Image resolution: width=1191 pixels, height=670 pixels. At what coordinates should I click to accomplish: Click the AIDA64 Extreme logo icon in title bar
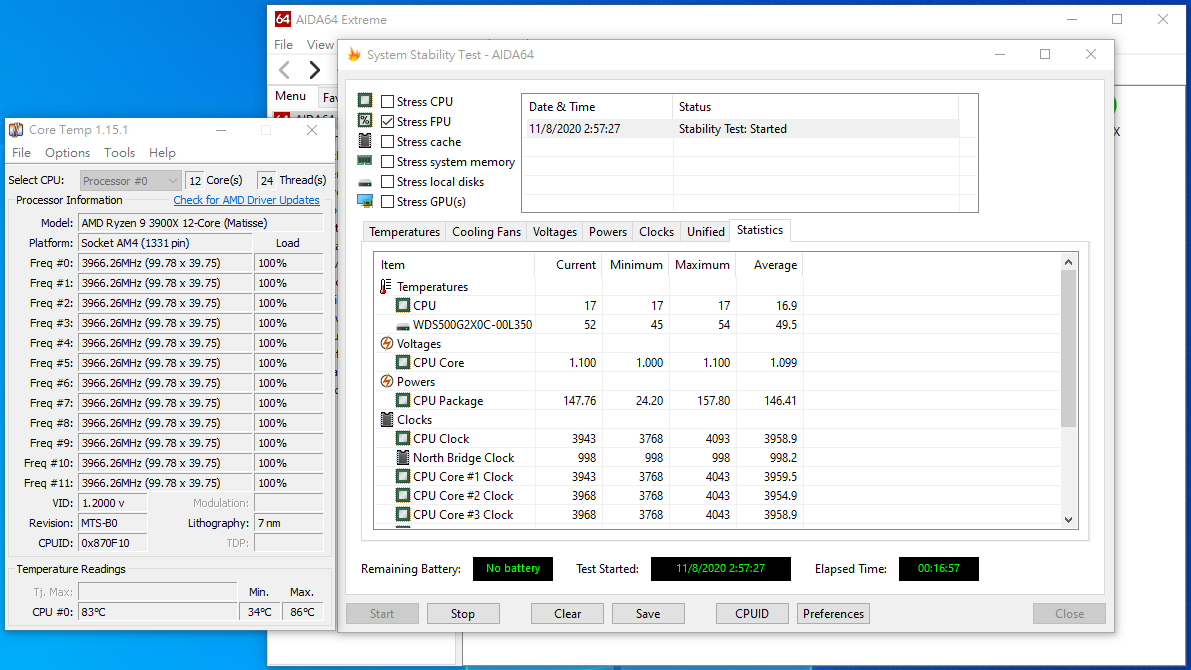point(283,19)
